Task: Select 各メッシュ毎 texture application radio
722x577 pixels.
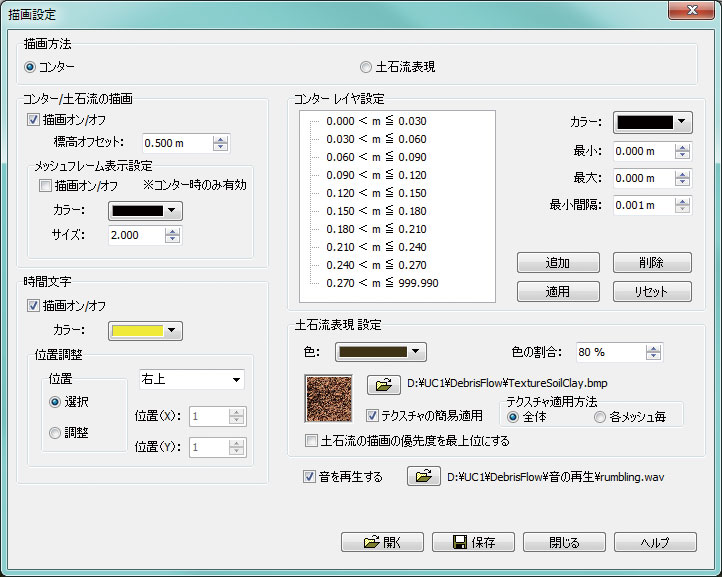Action: click(600, 417)
